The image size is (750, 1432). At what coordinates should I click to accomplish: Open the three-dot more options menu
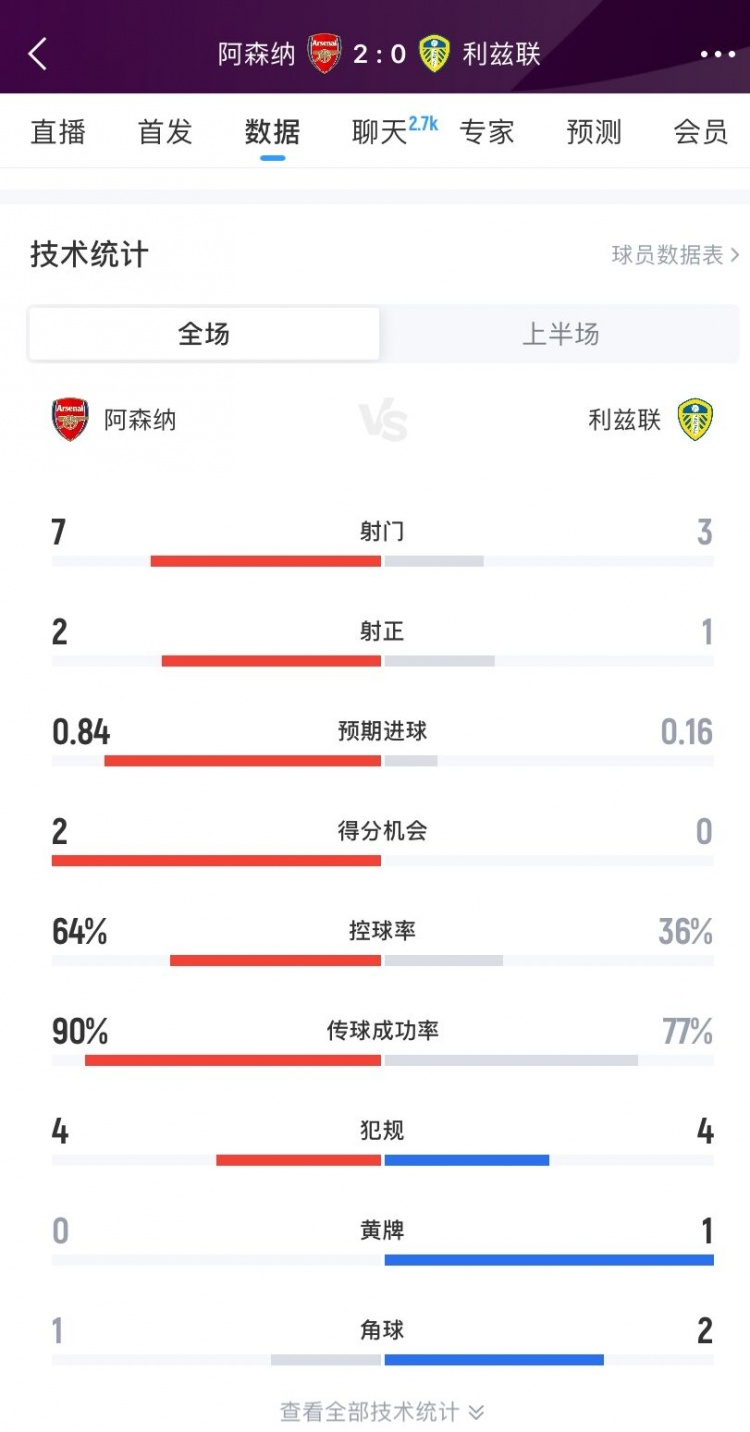pos(717,54)
